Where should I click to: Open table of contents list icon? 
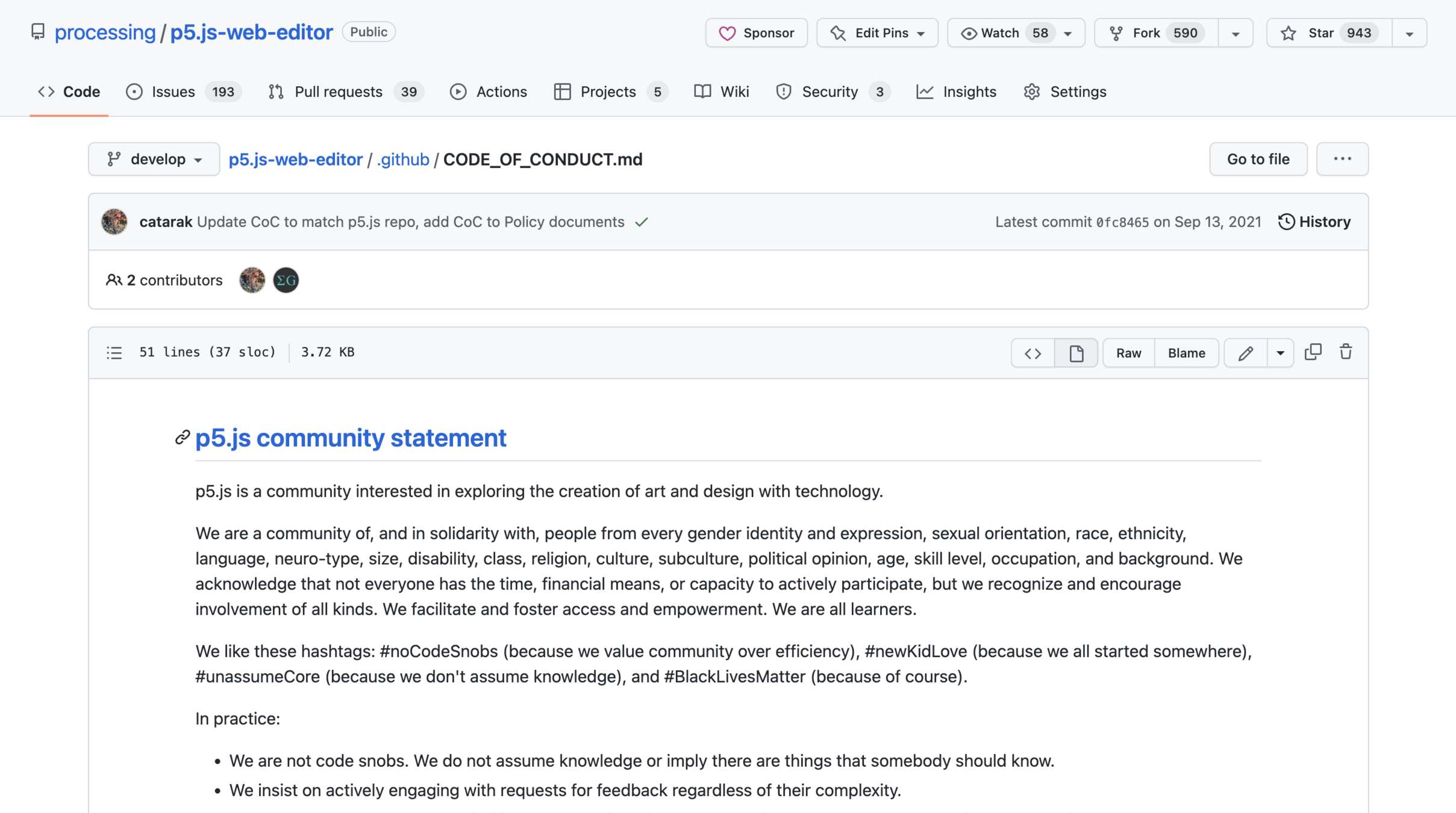114,352
